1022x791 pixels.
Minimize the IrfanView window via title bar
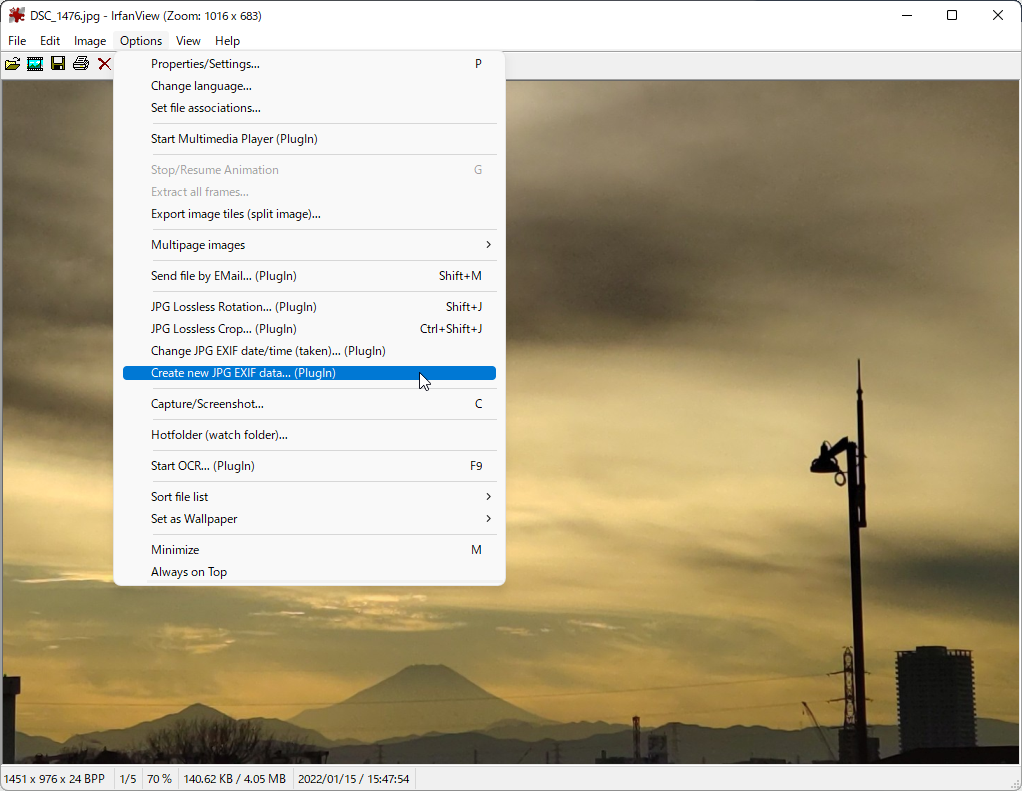tap(907, 15)
